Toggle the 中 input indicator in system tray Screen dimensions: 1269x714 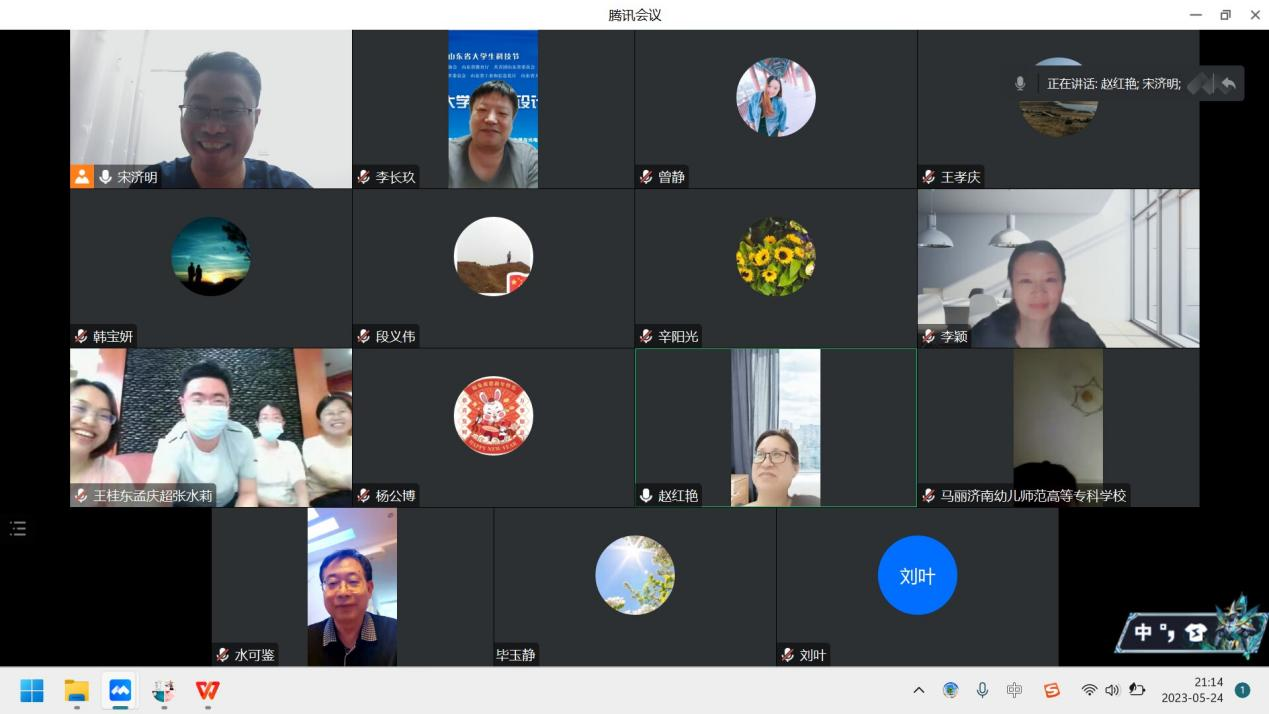click(1015, 690)
